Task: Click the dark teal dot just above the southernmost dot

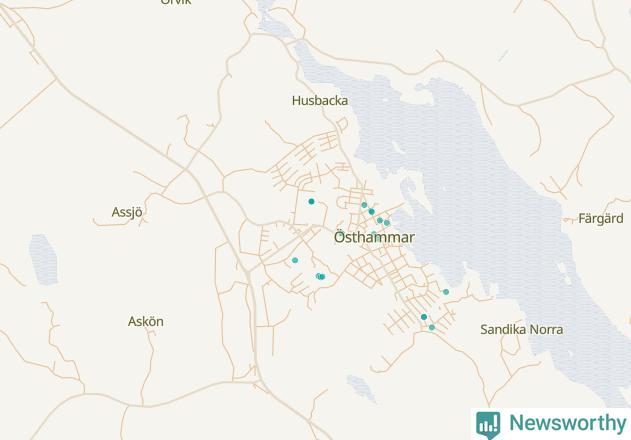Action: click(424, 317)
